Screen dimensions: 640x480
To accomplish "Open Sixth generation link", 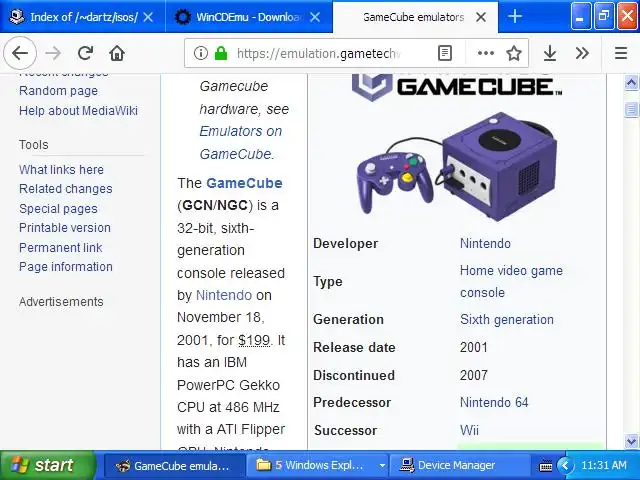I will (x=507, y=319).
